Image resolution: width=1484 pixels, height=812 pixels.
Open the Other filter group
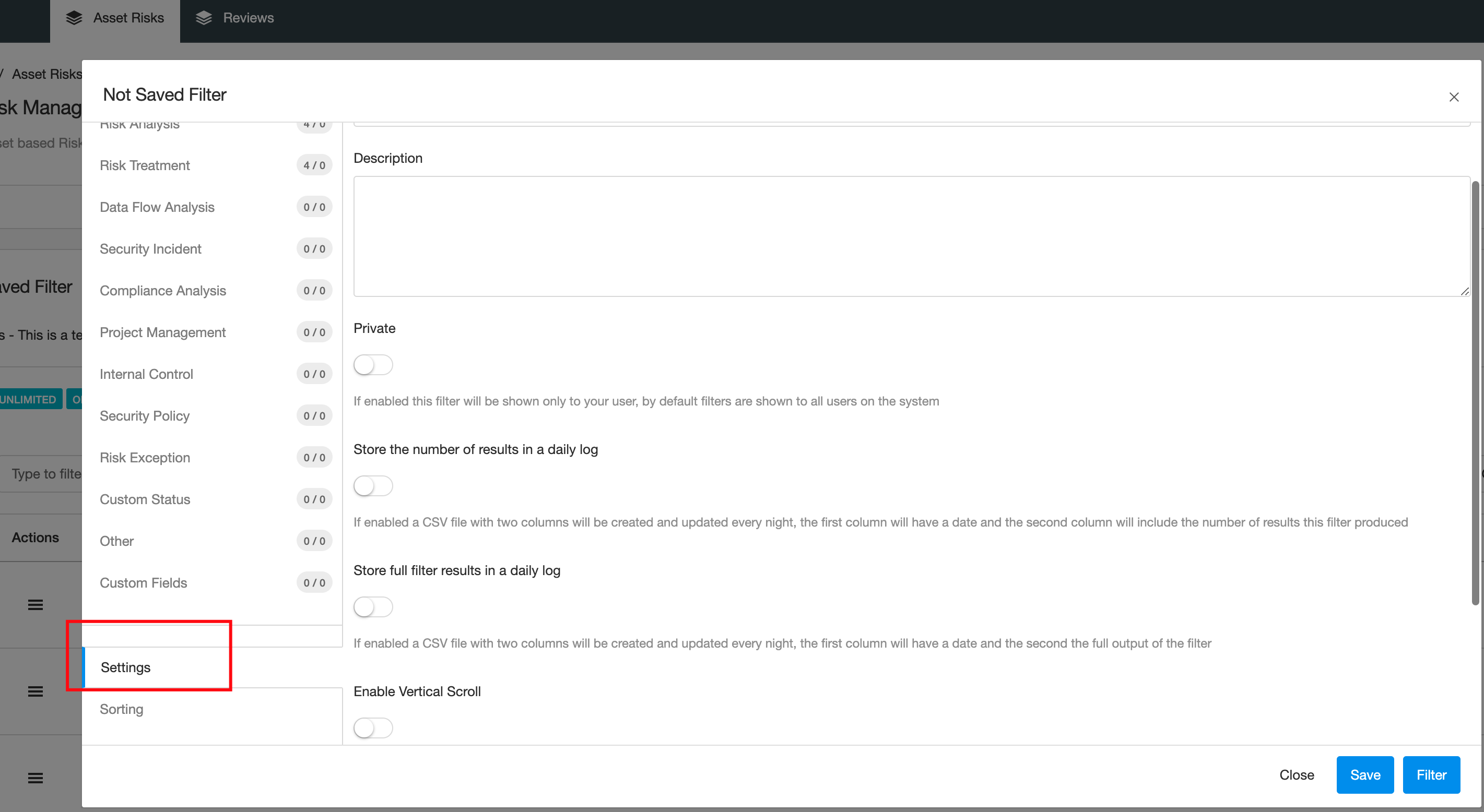[x=213, y=541]
